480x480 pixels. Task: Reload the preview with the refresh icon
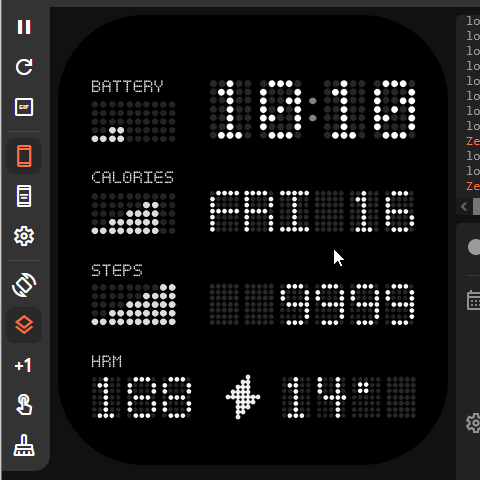click(x=24, y=67)
